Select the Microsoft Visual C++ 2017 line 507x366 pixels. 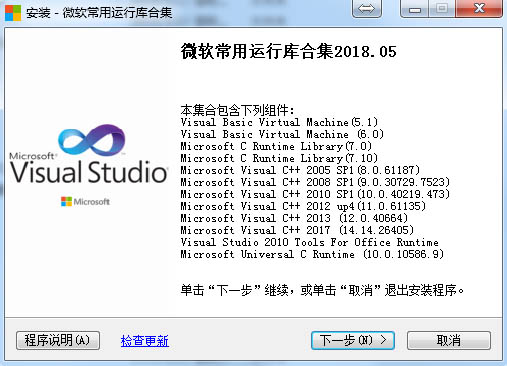(x=297, y=230)
